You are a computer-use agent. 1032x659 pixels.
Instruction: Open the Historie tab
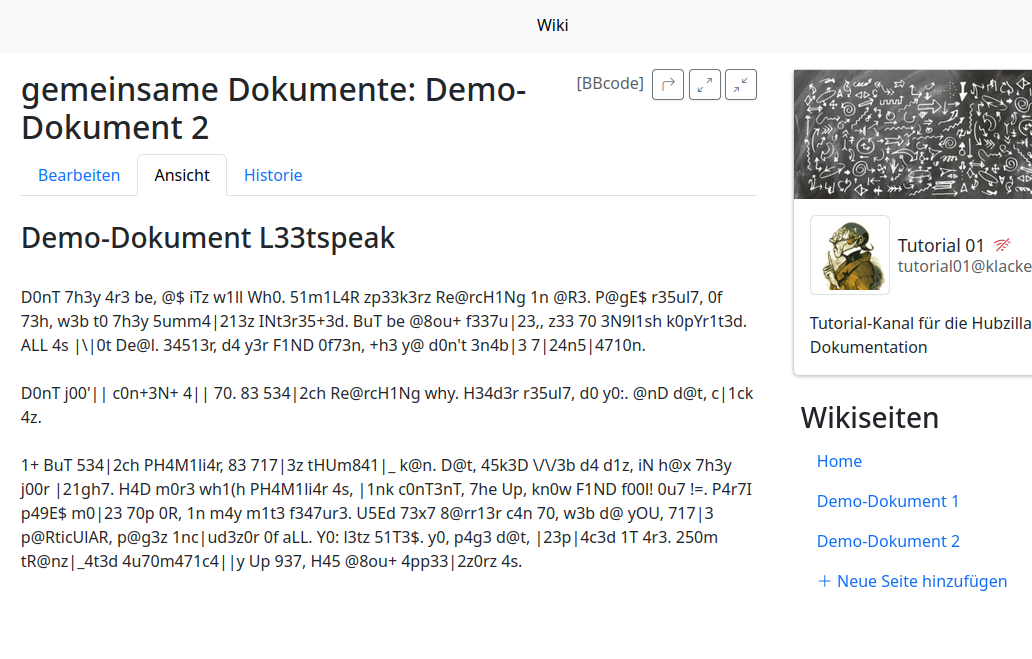point(273,175)
